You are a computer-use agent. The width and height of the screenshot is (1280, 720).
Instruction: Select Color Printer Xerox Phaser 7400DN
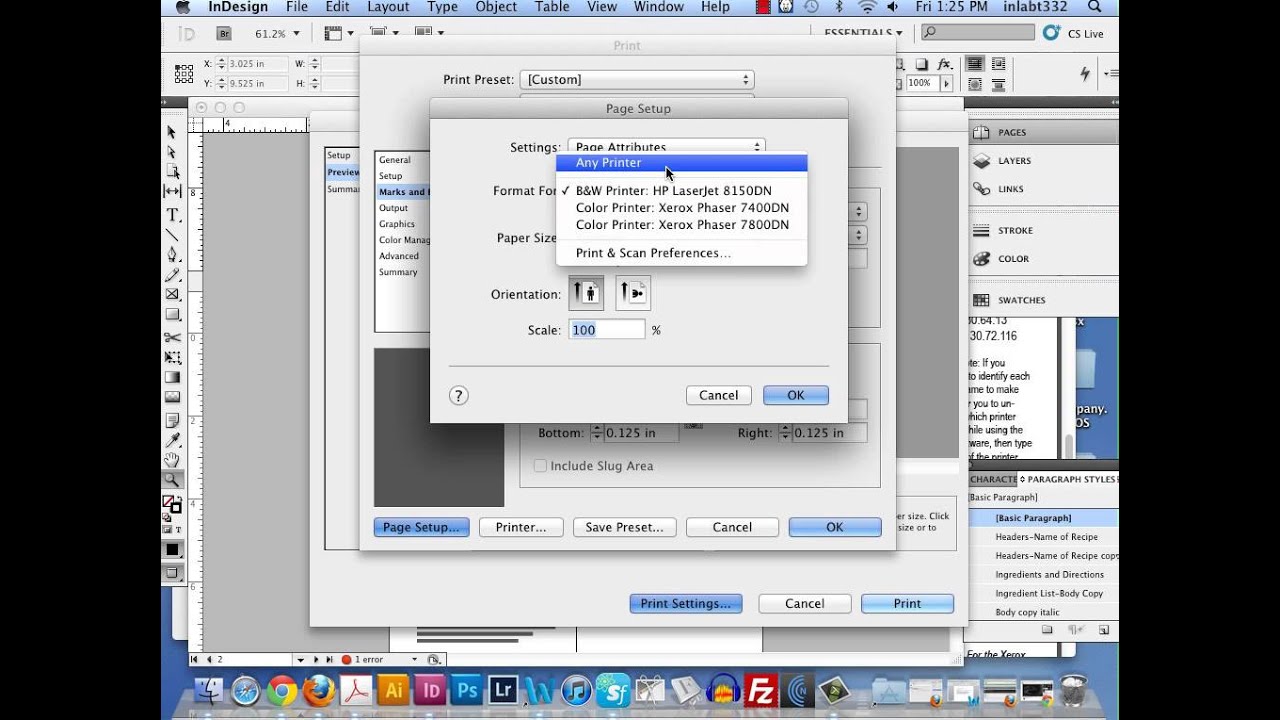[681, 207]
